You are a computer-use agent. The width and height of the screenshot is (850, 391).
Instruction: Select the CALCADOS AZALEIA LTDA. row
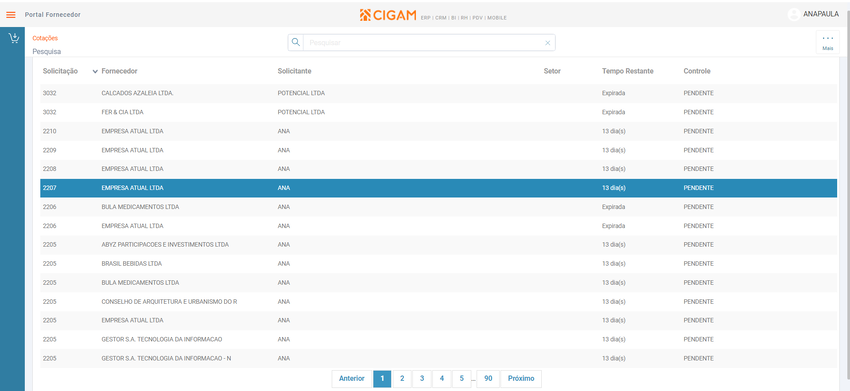439,93
